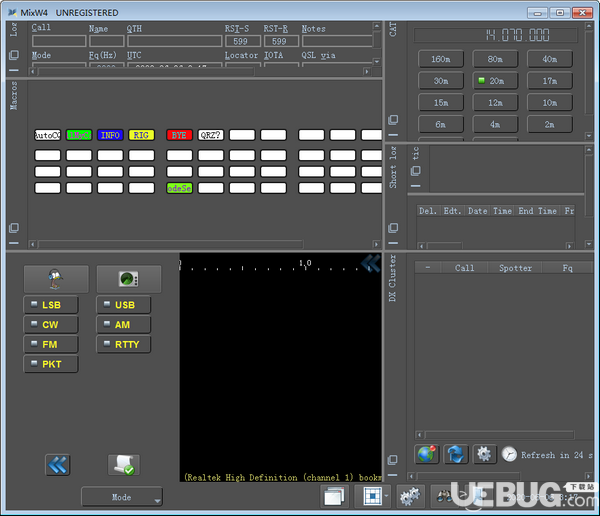600x516 pixels.
Task: Click the Del. column header
Action: pyautogui.click(x=428, y=211)
